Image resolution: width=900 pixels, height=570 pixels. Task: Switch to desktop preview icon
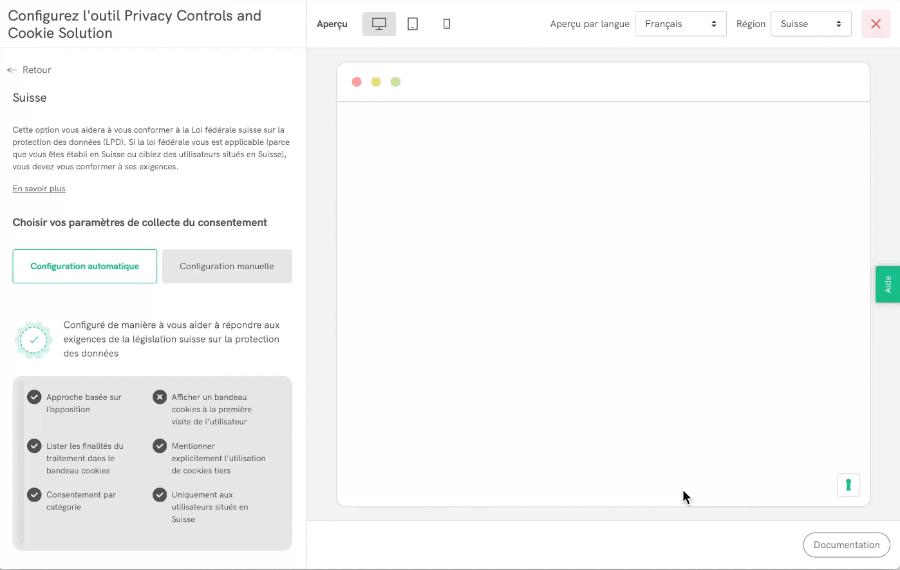pyautogui.click(x=379, y=24)
